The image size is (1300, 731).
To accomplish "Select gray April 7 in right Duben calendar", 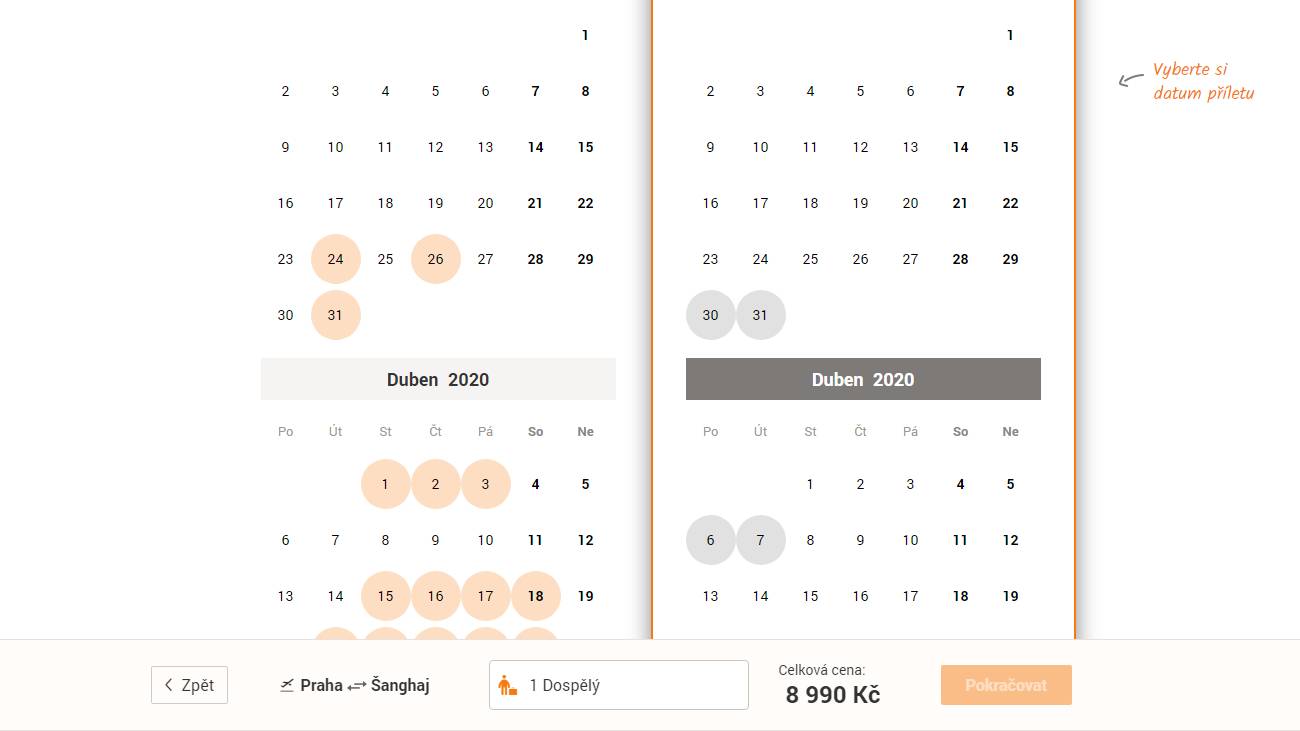I will click(760, 540).
